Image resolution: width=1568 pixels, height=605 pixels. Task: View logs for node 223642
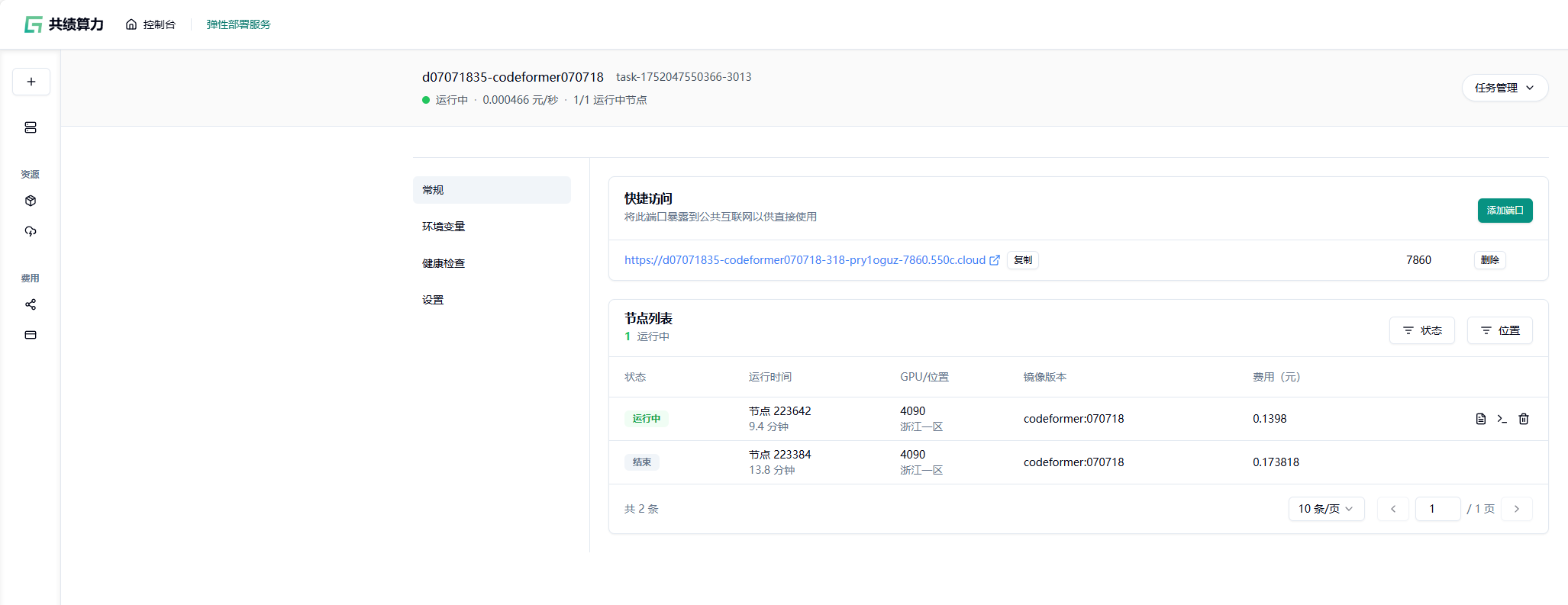coord(1480,419)
